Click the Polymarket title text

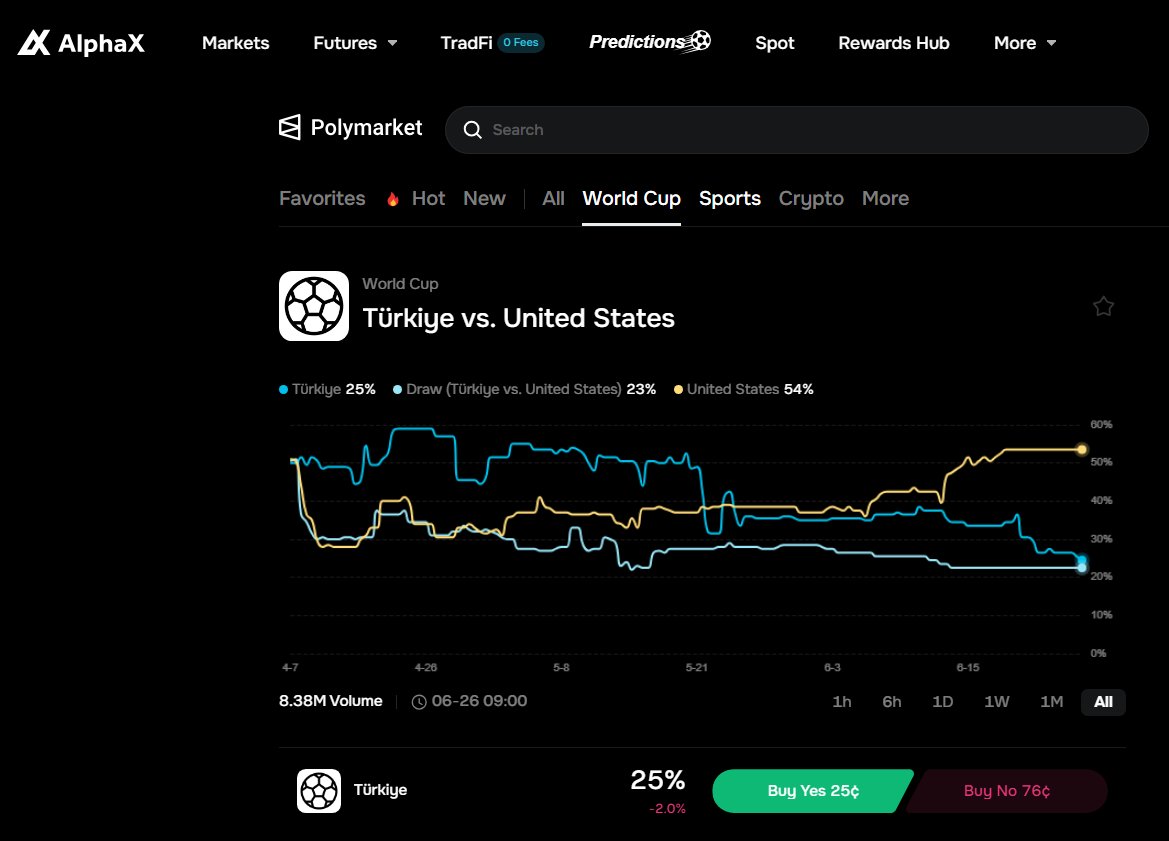pyautogui.click(x=366, y=127)
